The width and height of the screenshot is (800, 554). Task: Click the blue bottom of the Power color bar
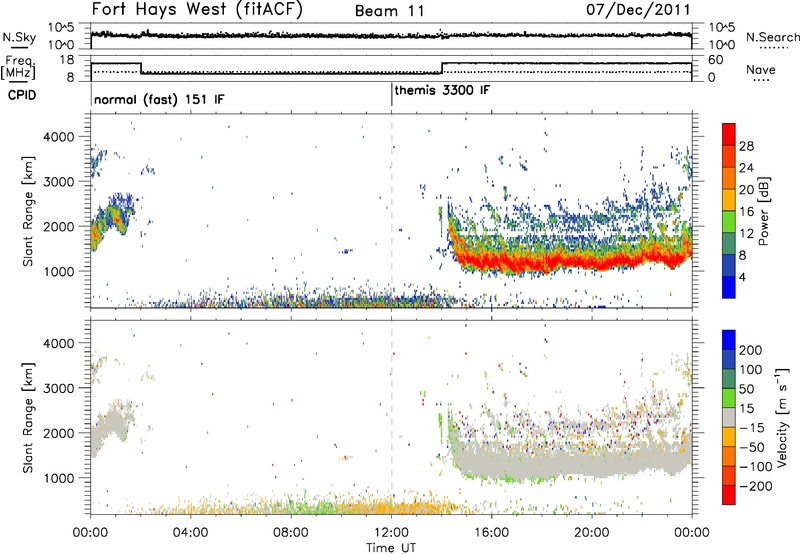[729, 287]
